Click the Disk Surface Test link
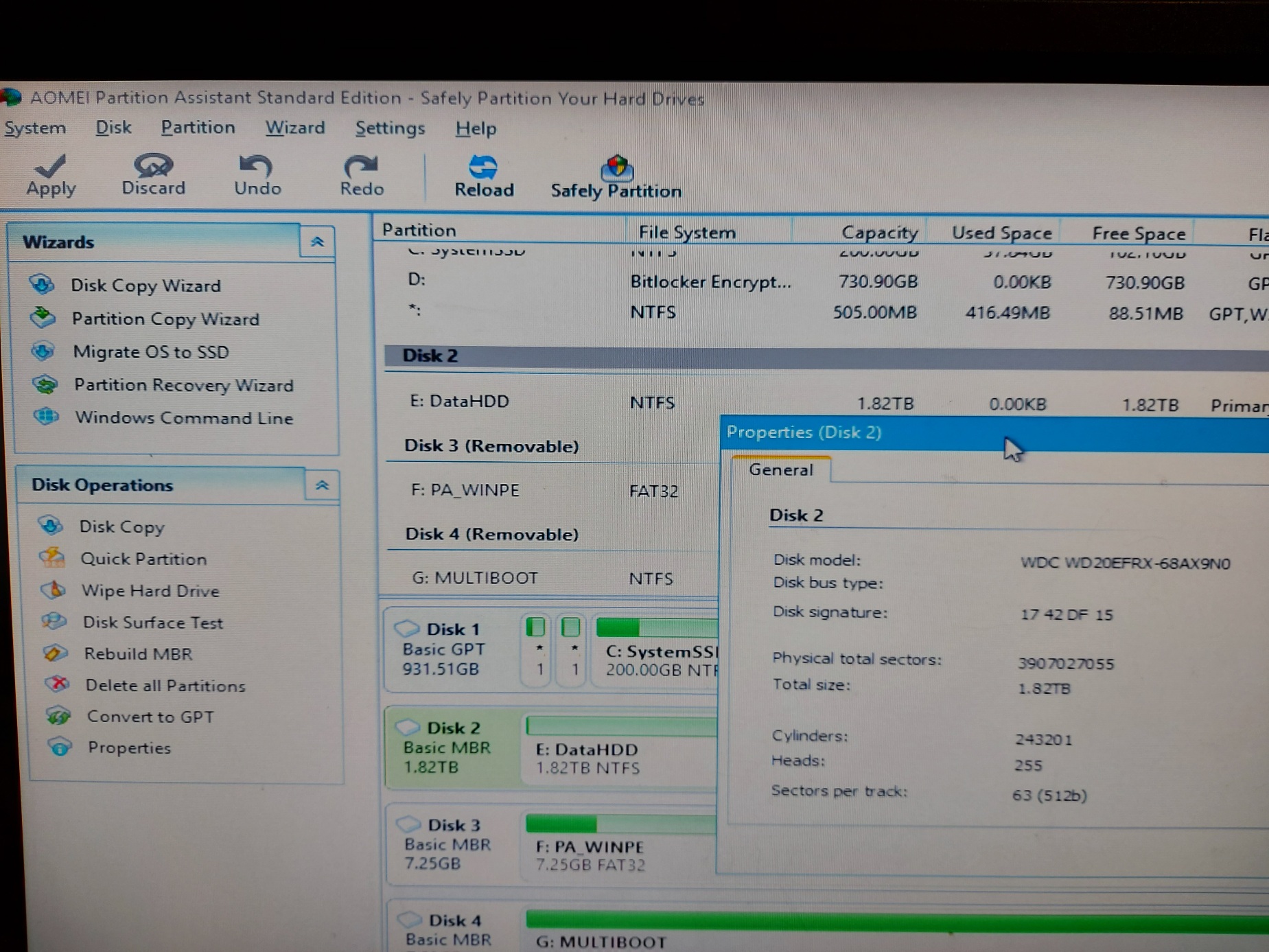Image resolution: width=1269 pixels, height=952 pixels. point(153,623)
